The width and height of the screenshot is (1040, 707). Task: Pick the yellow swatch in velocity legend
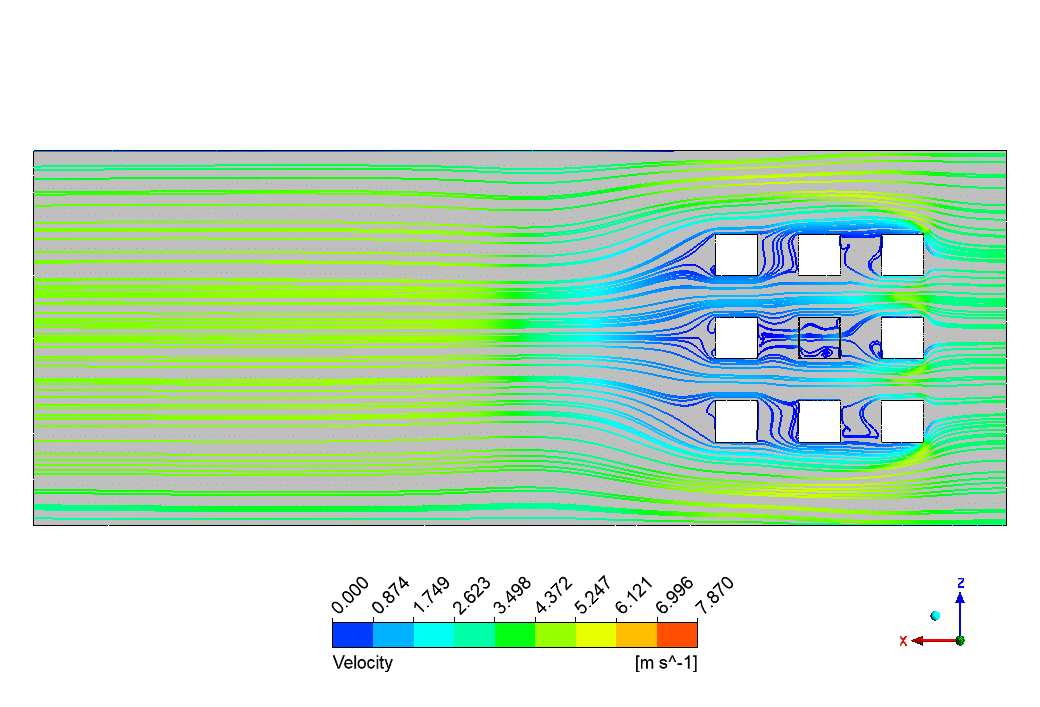pos(596,634)
